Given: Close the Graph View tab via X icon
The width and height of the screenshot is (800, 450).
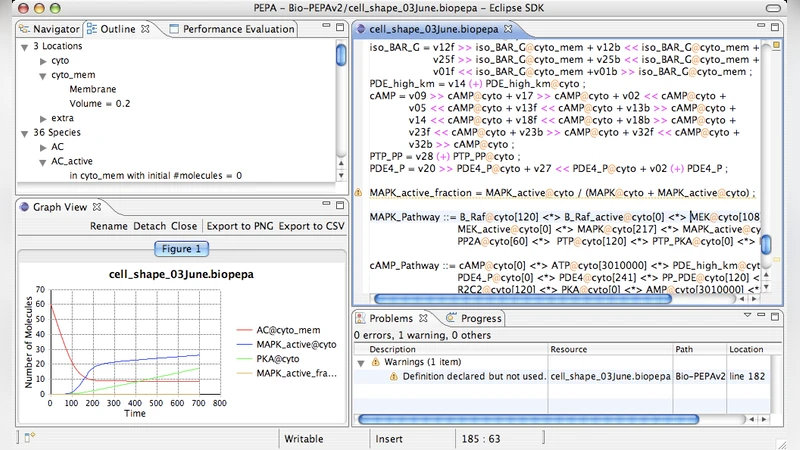Looking at the screenshot, I should coord(97,207).
